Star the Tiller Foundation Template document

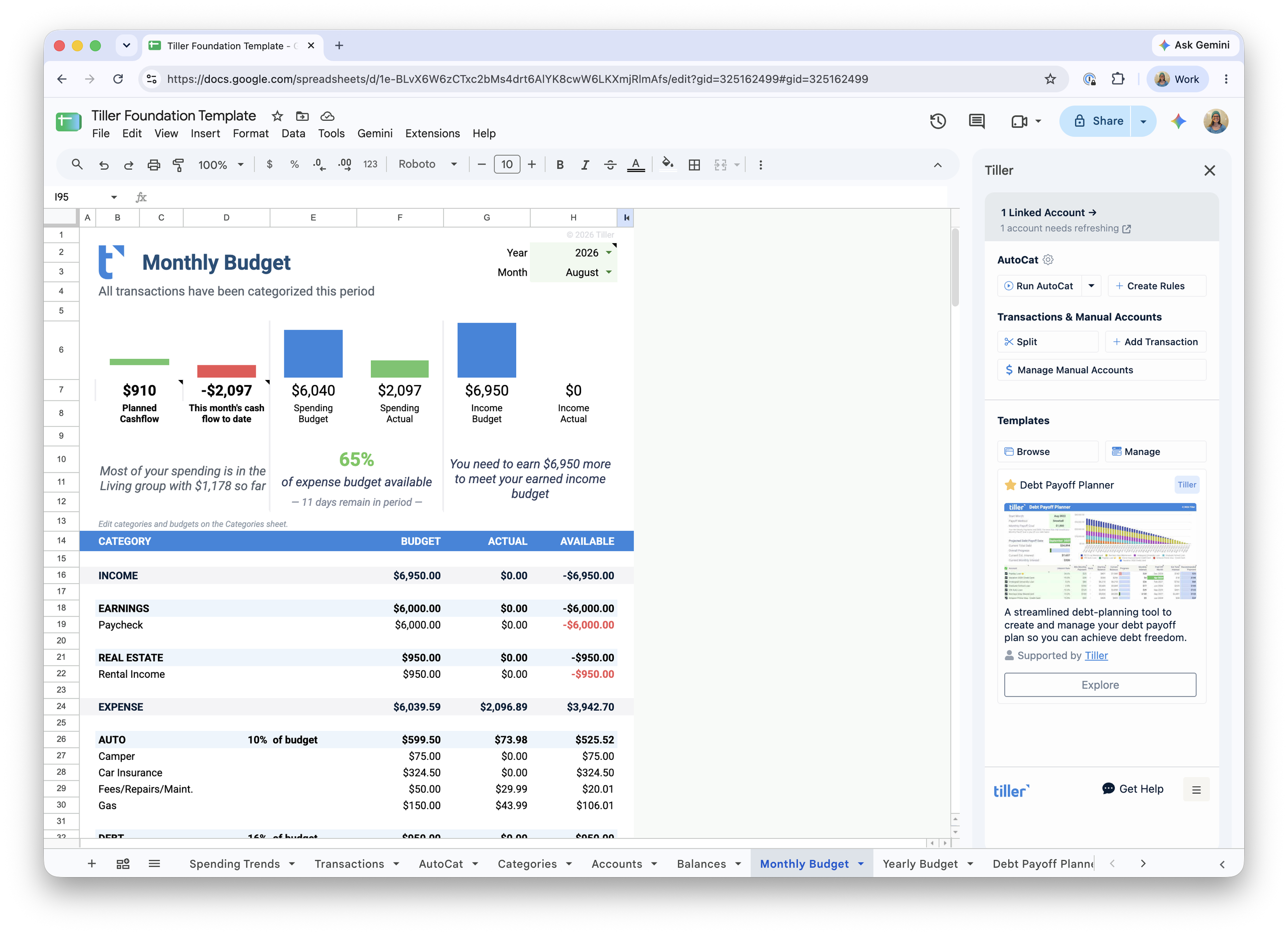(277, 116)
